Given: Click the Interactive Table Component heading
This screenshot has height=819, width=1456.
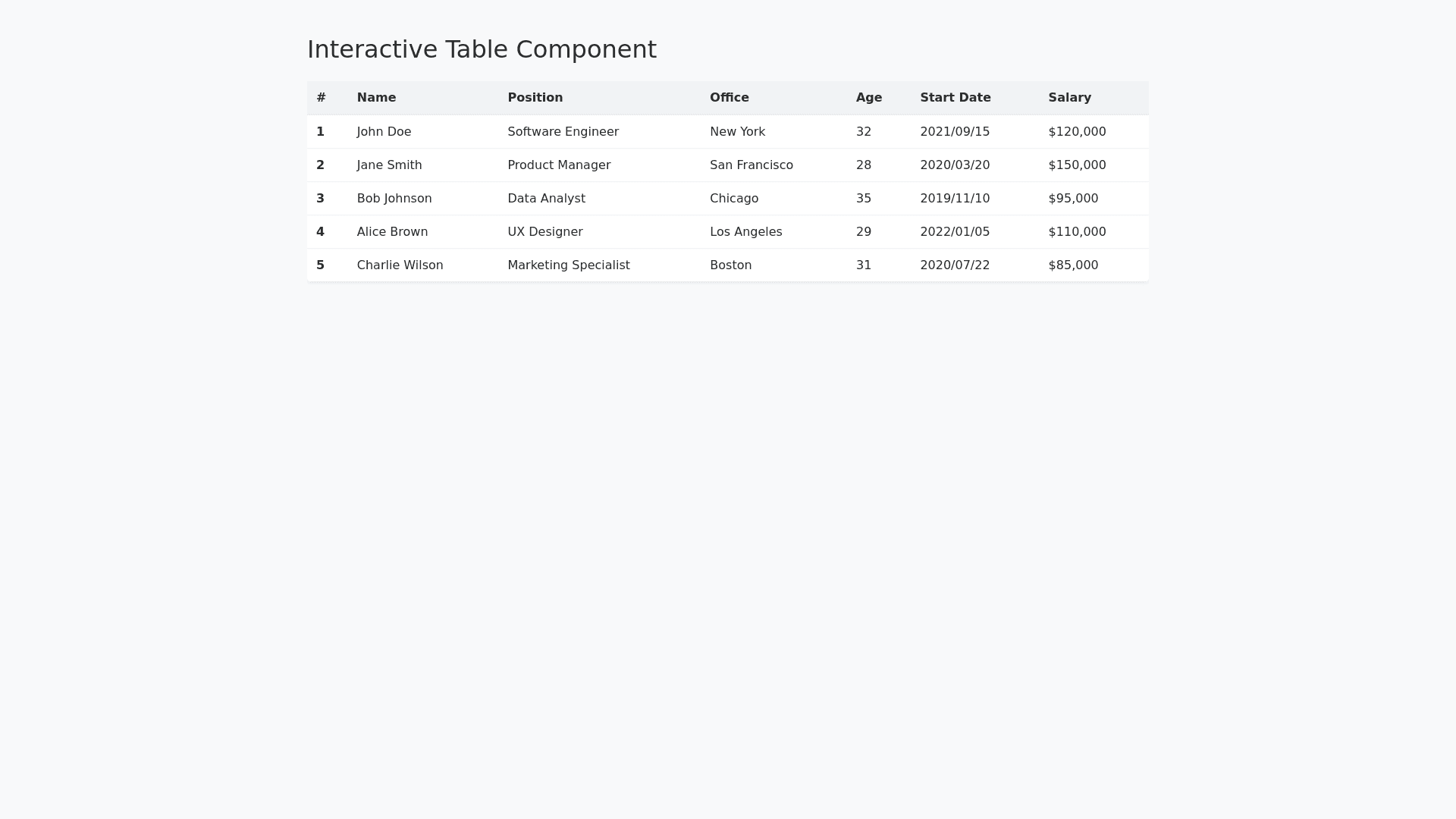Looking at the screenshot, I should 482,49.
